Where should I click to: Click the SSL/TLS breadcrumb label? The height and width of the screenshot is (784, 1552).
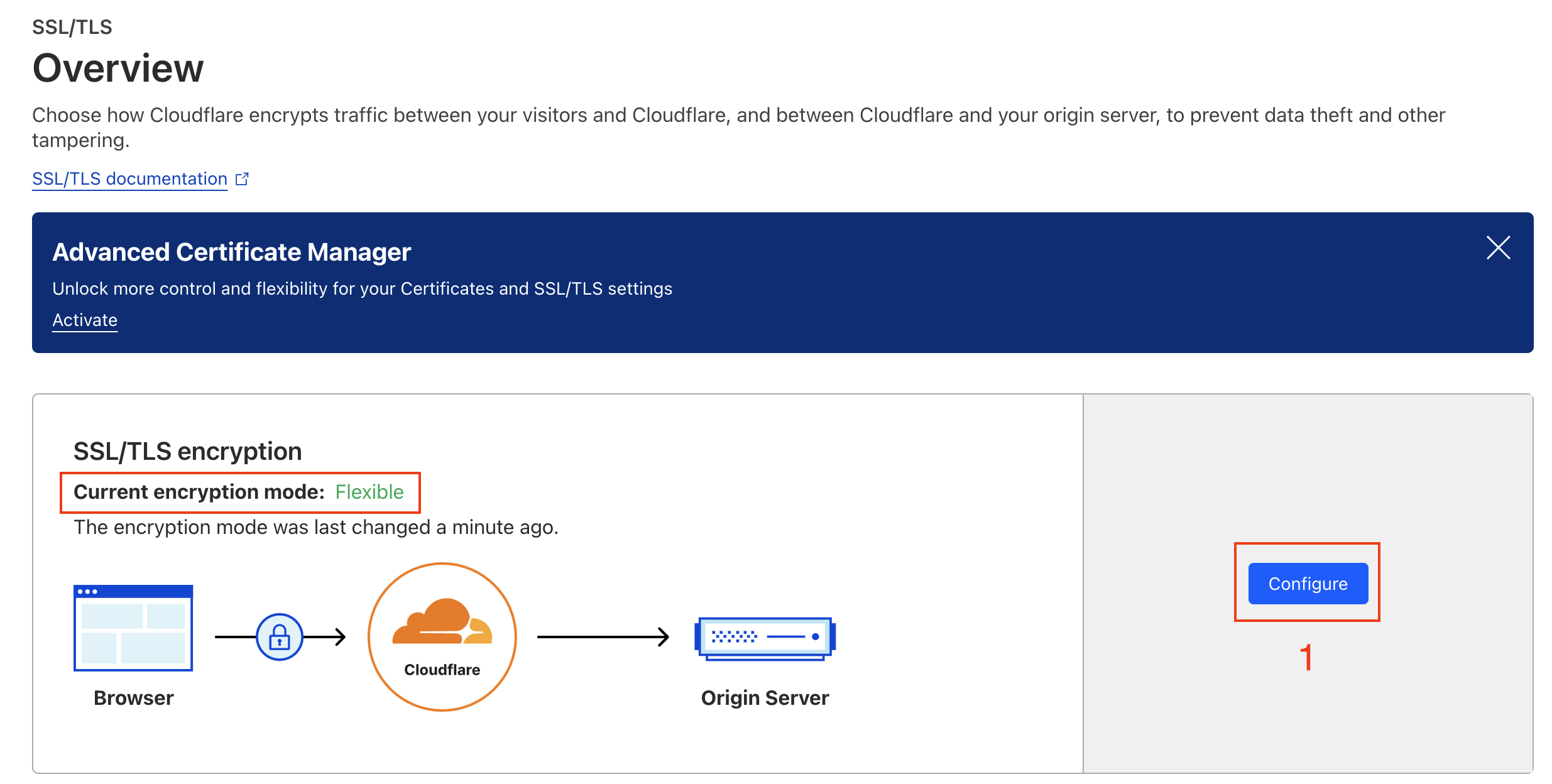tap(72, 27)
